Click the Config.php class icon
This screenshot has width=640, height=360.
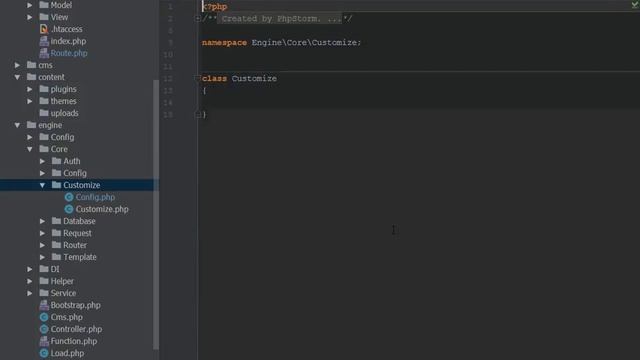[x=69, y=197]
